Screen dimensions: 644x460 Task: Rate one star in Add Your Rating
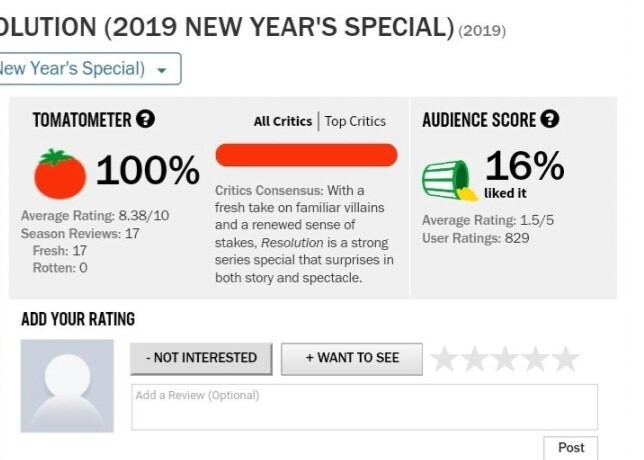tap(444, 359)
